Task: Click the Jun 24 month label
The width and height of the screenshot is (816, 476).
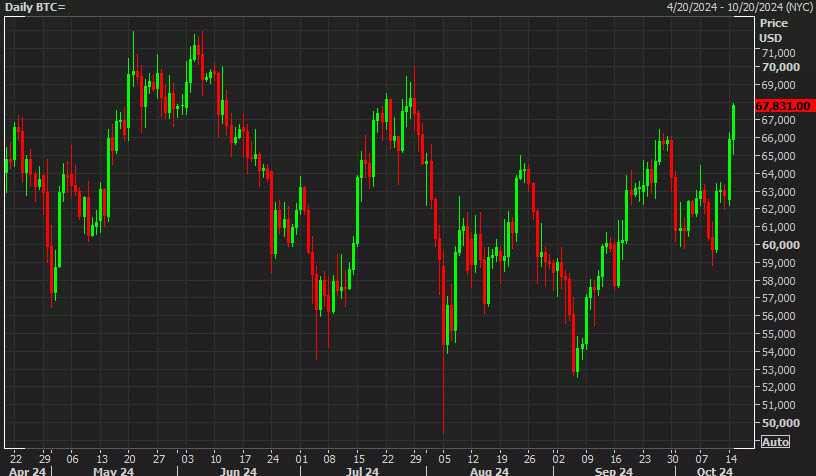Action: [238, 471]
